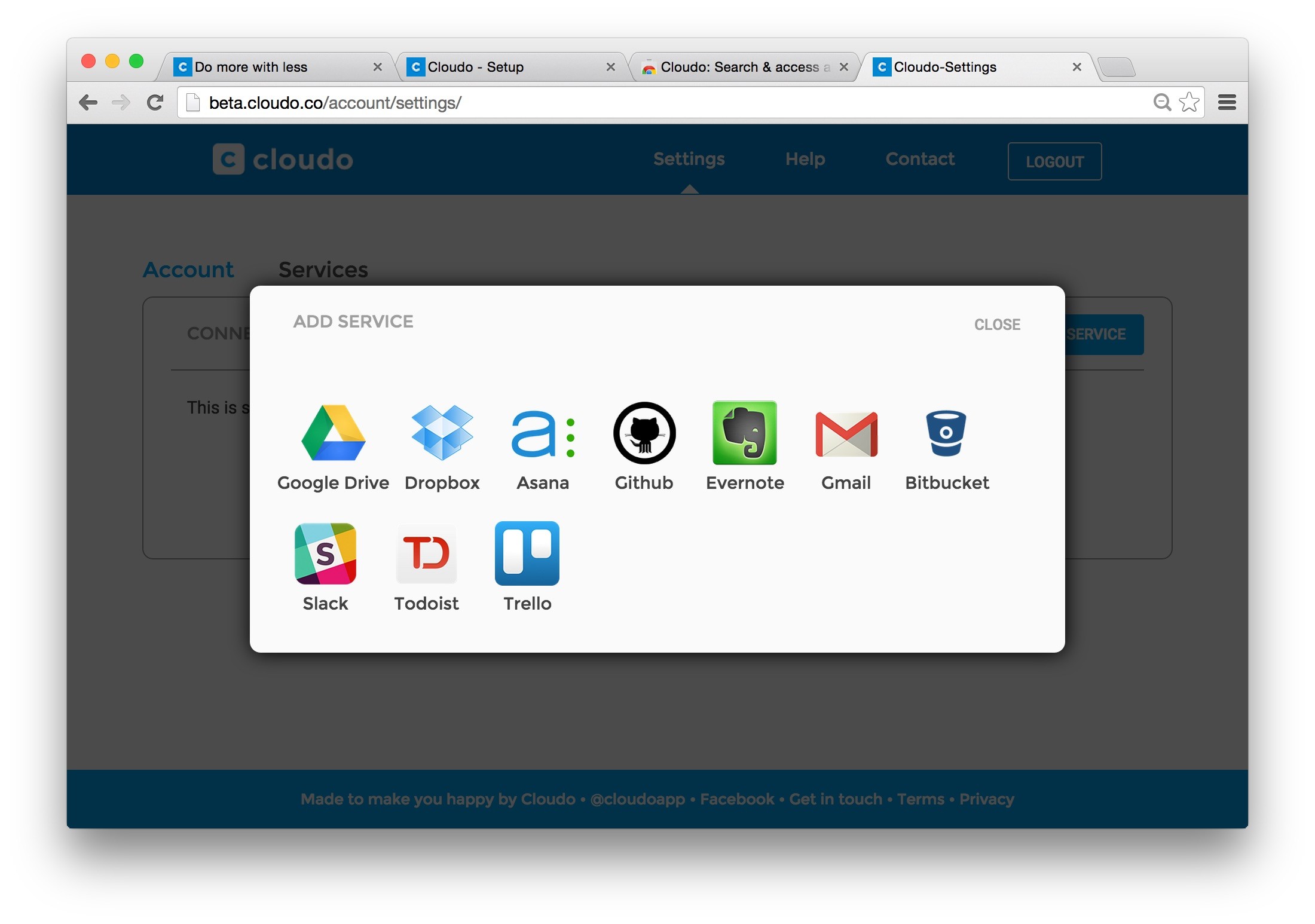Click the LOGOUT button
Screen dimensions: 1315x924
[1054, 161]
